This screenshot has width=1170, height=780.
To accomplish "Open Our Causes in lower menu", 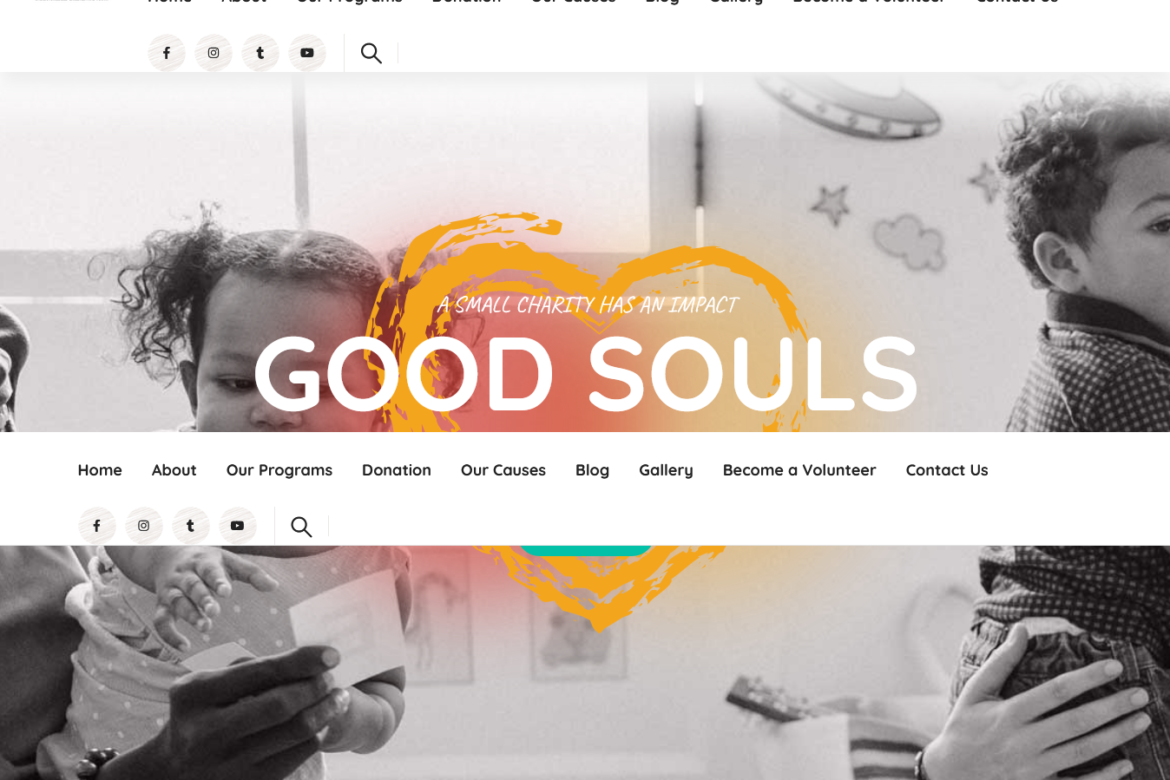I will point(503,470).
